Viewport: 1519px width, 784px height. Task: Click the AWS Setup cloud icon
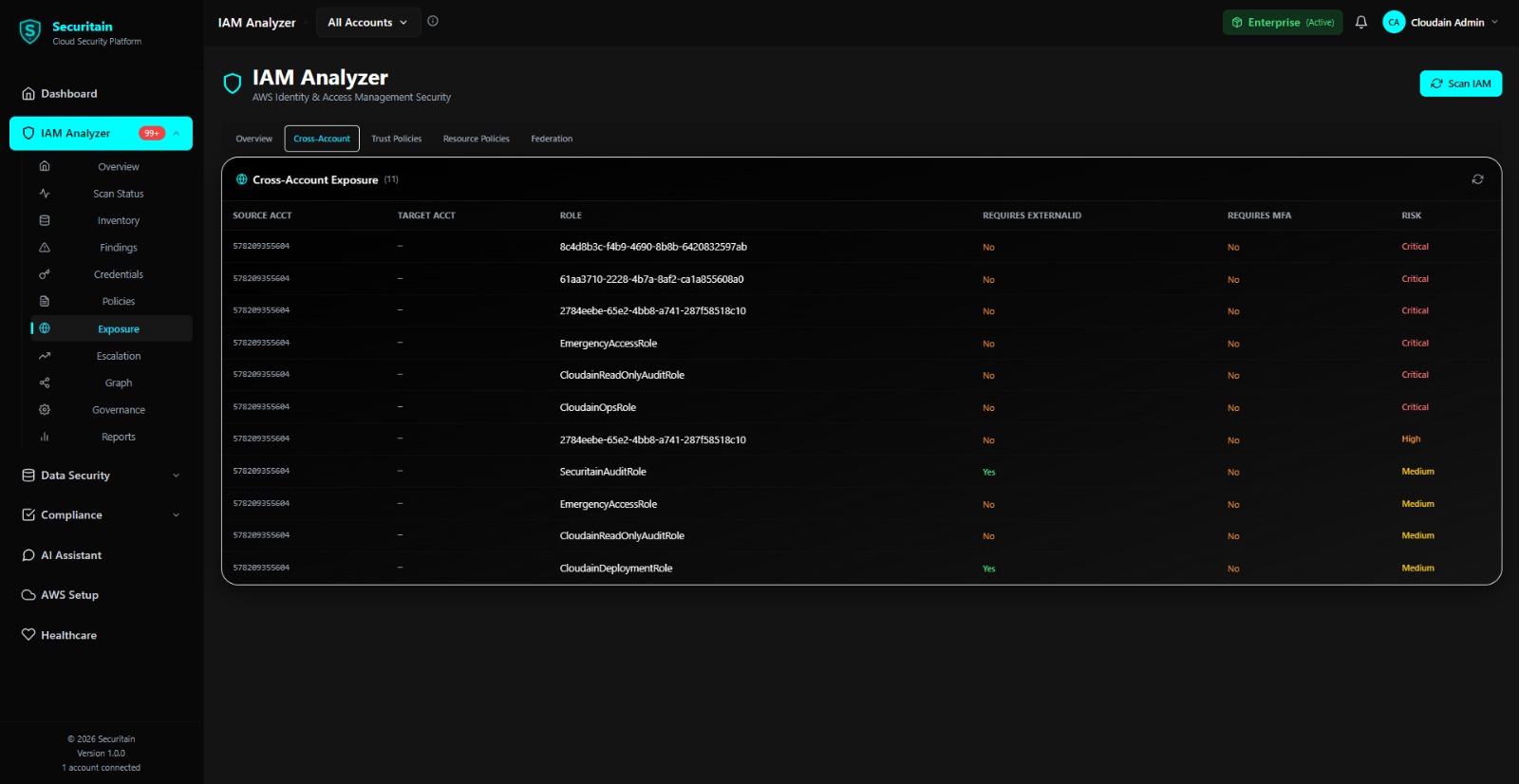tap(28, 595)
